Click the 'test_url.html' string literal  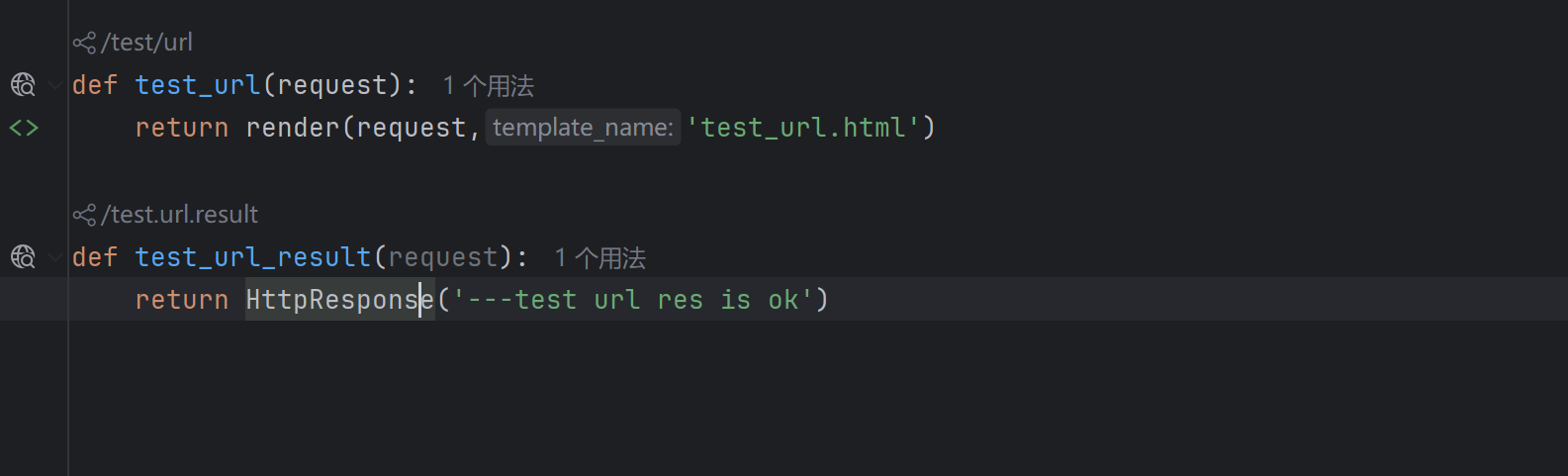803,128
